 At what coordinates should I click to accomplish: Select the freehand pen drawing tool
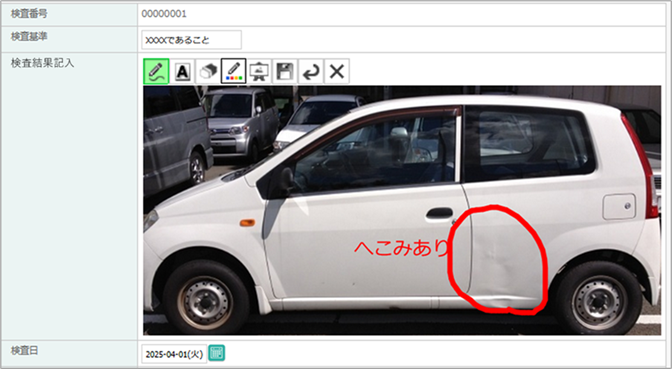click(x=156, y=71)
